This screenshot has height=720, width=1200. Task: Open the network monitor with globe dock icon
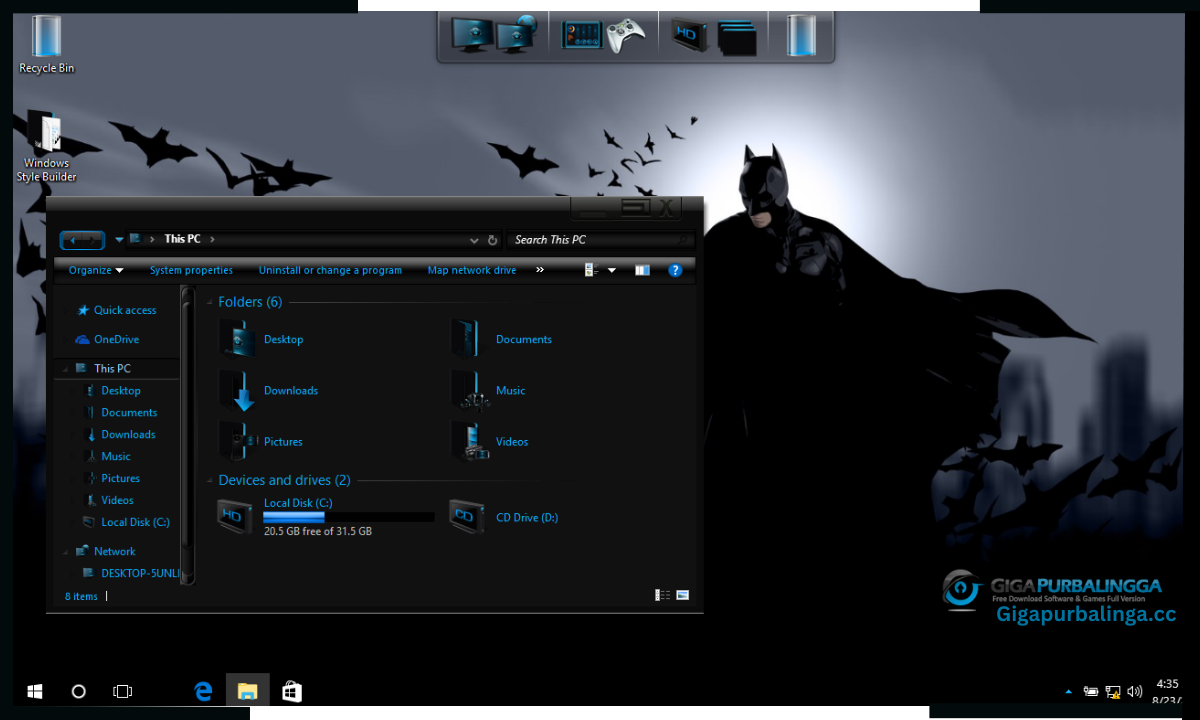517,35
